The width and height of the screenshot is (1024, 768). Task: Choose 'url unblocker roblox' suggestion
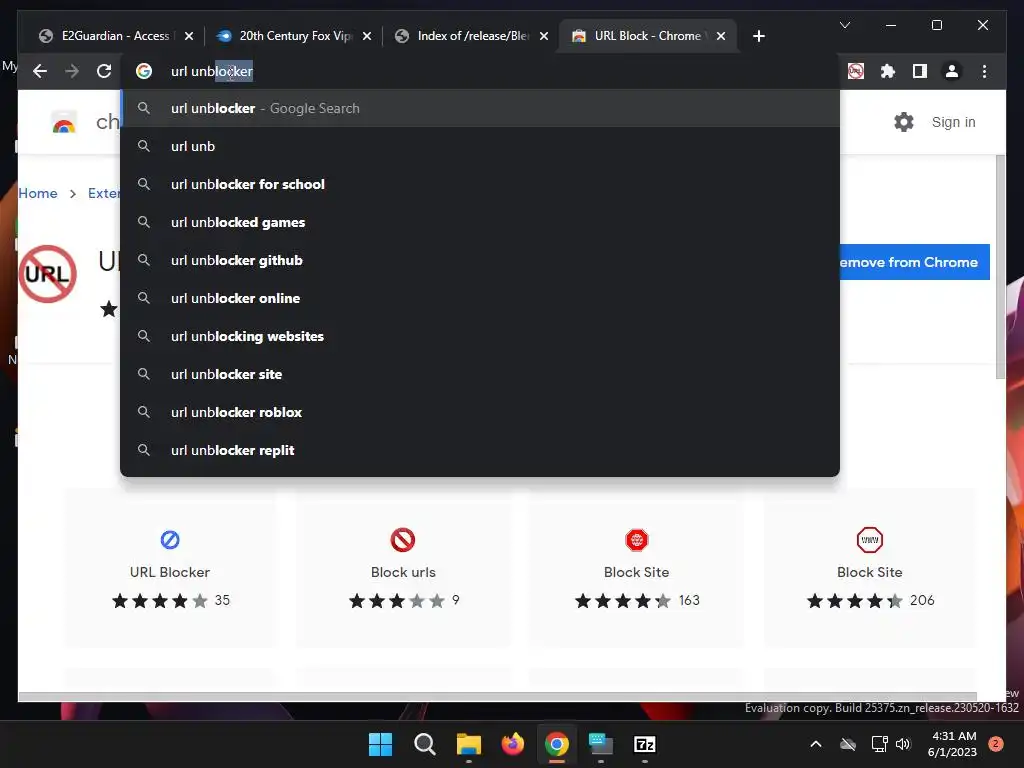[480, 412]
